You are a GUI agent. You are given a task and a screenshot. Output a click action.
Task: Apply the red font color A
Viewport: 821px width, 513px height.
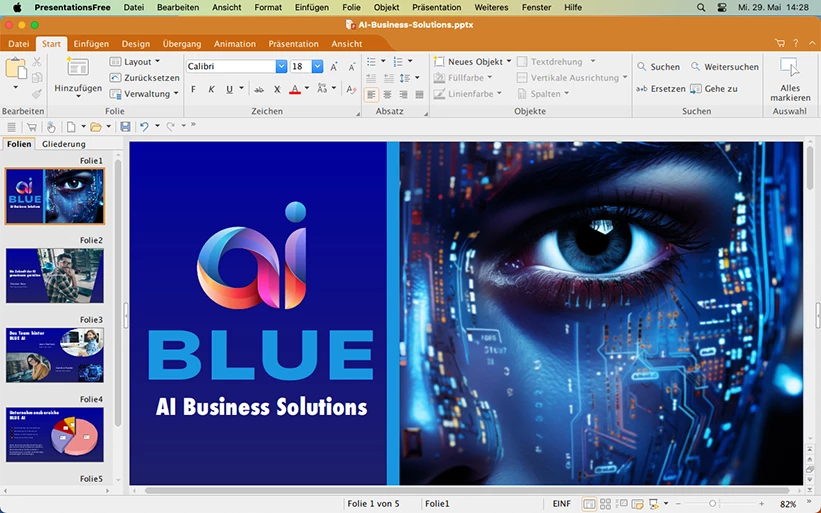pyautogui.click(x=295, y=90)
